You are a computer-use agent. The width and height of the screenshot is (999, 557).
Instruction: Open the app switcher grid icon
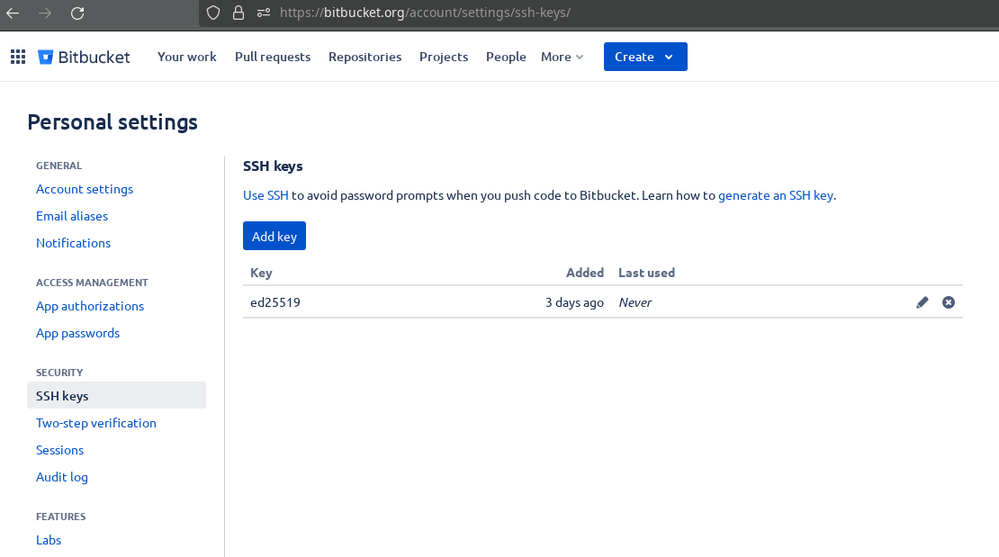coord(18,57)
